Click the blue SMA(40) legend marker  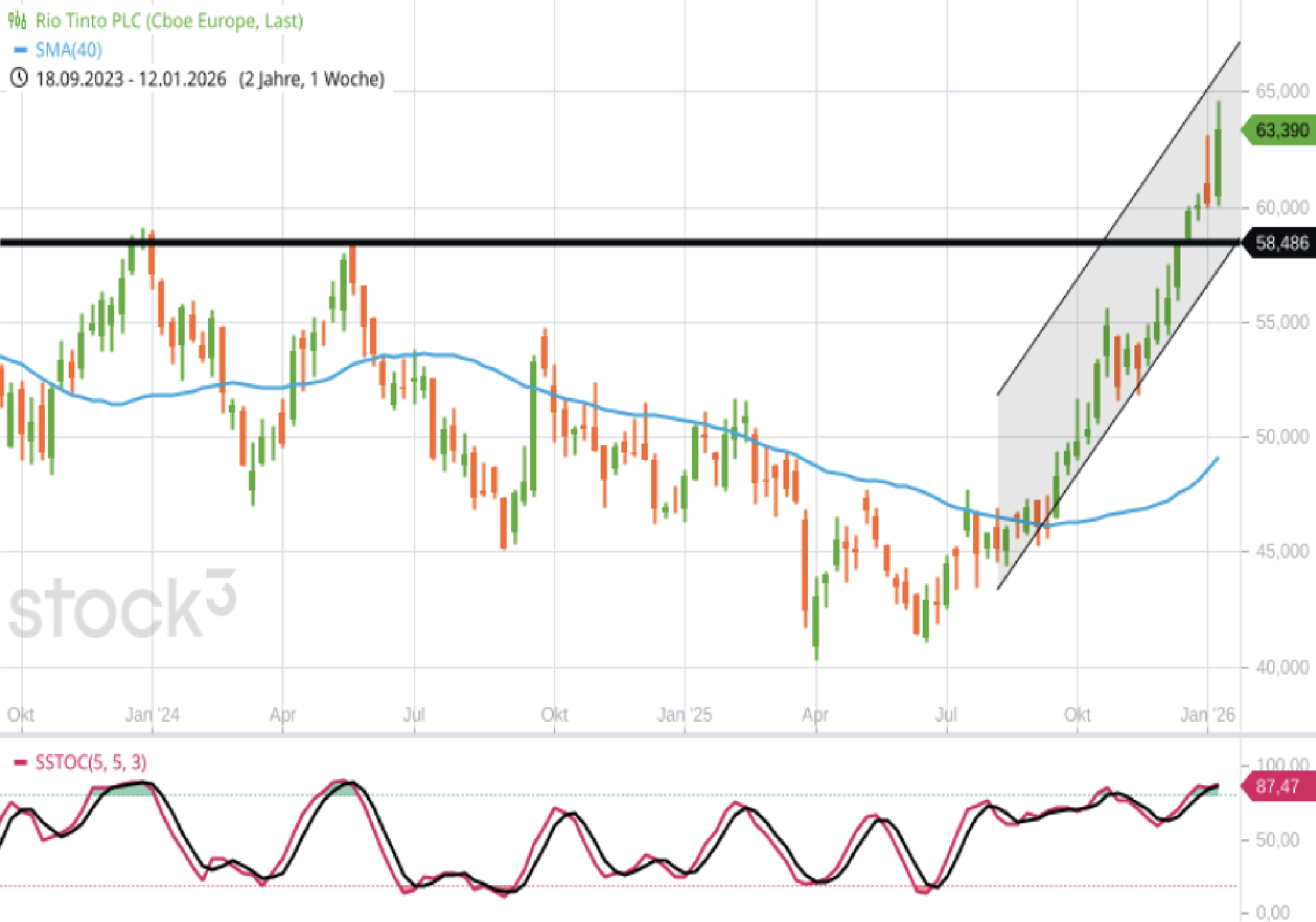20,50
